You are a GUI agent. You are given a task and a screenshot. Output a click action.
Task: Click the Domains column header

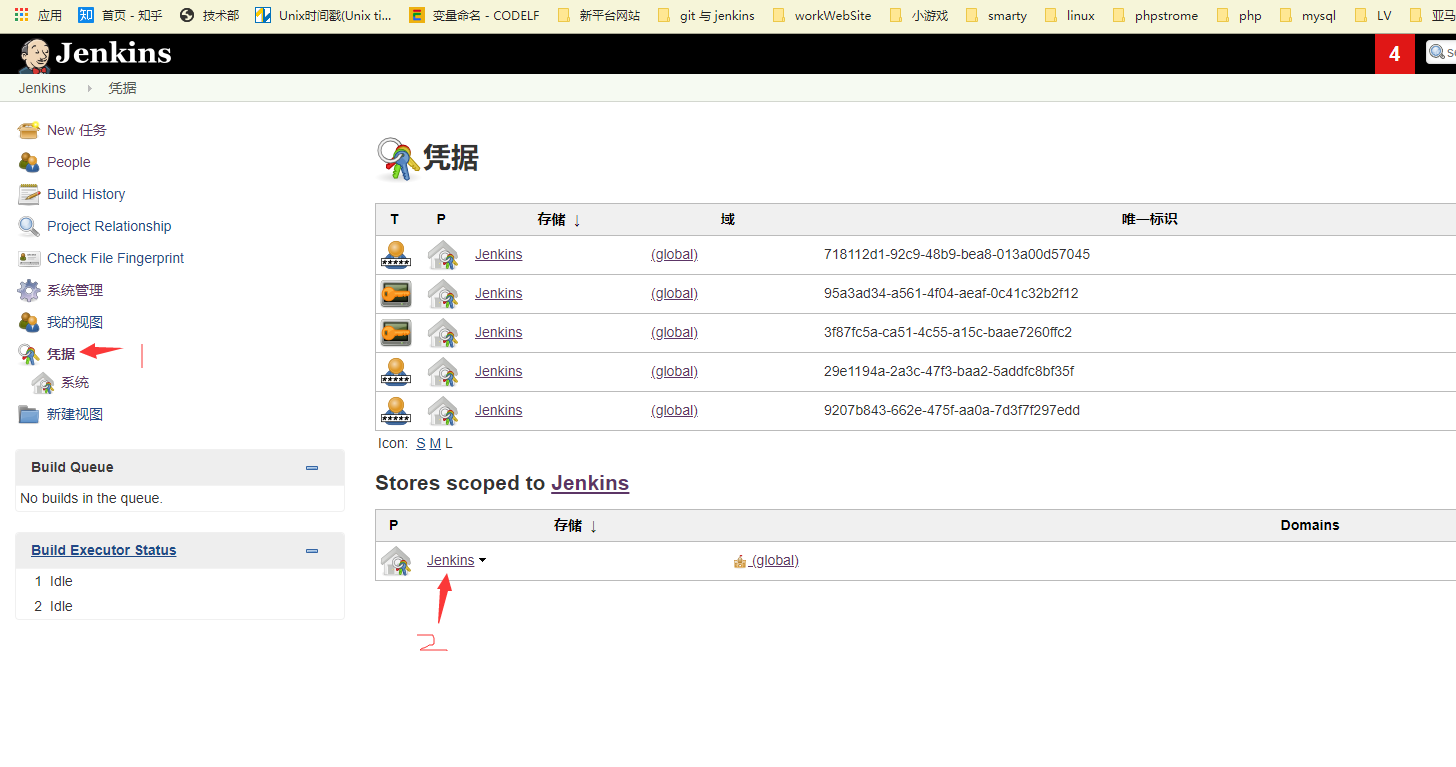click(x=1310, y=525)
